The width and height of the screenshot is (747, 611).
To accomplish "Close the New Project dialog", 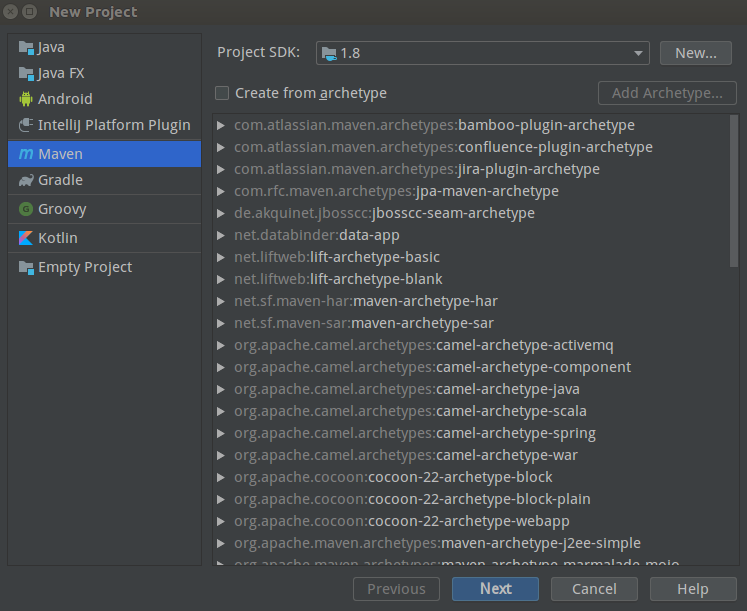I will click(x=10, y=11).
